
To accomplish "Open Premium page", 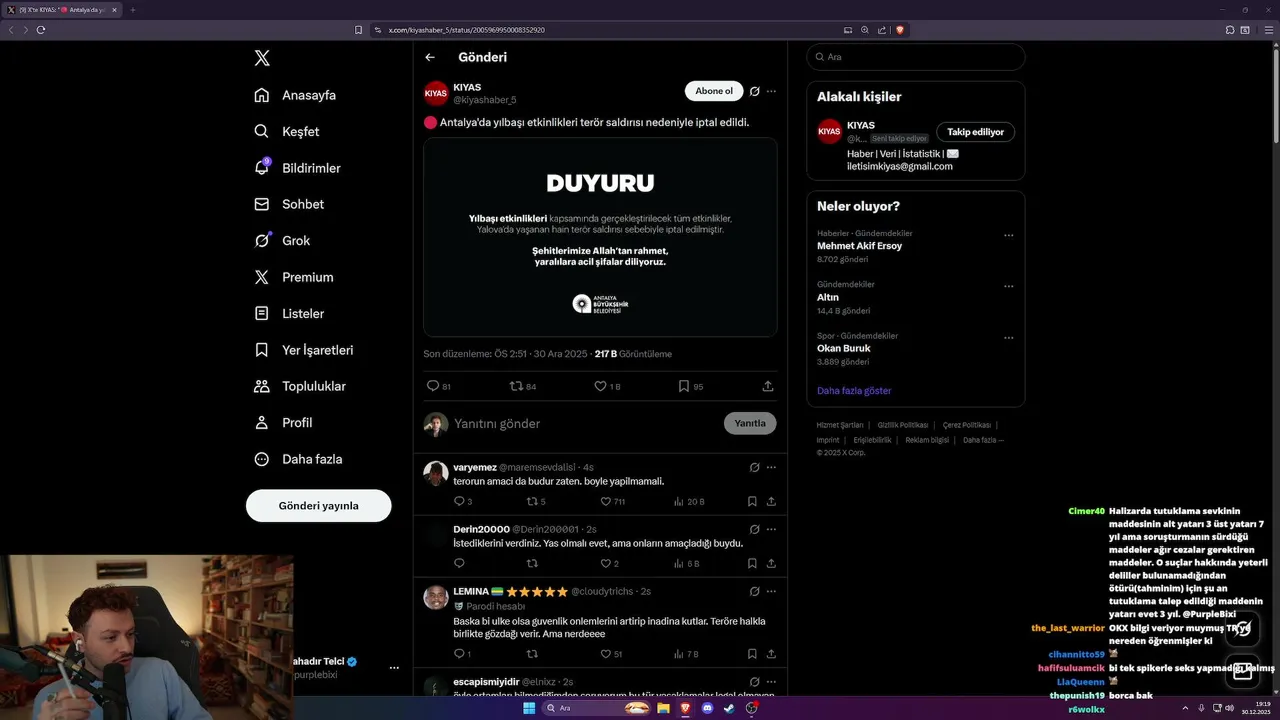I will coord(293,277).
